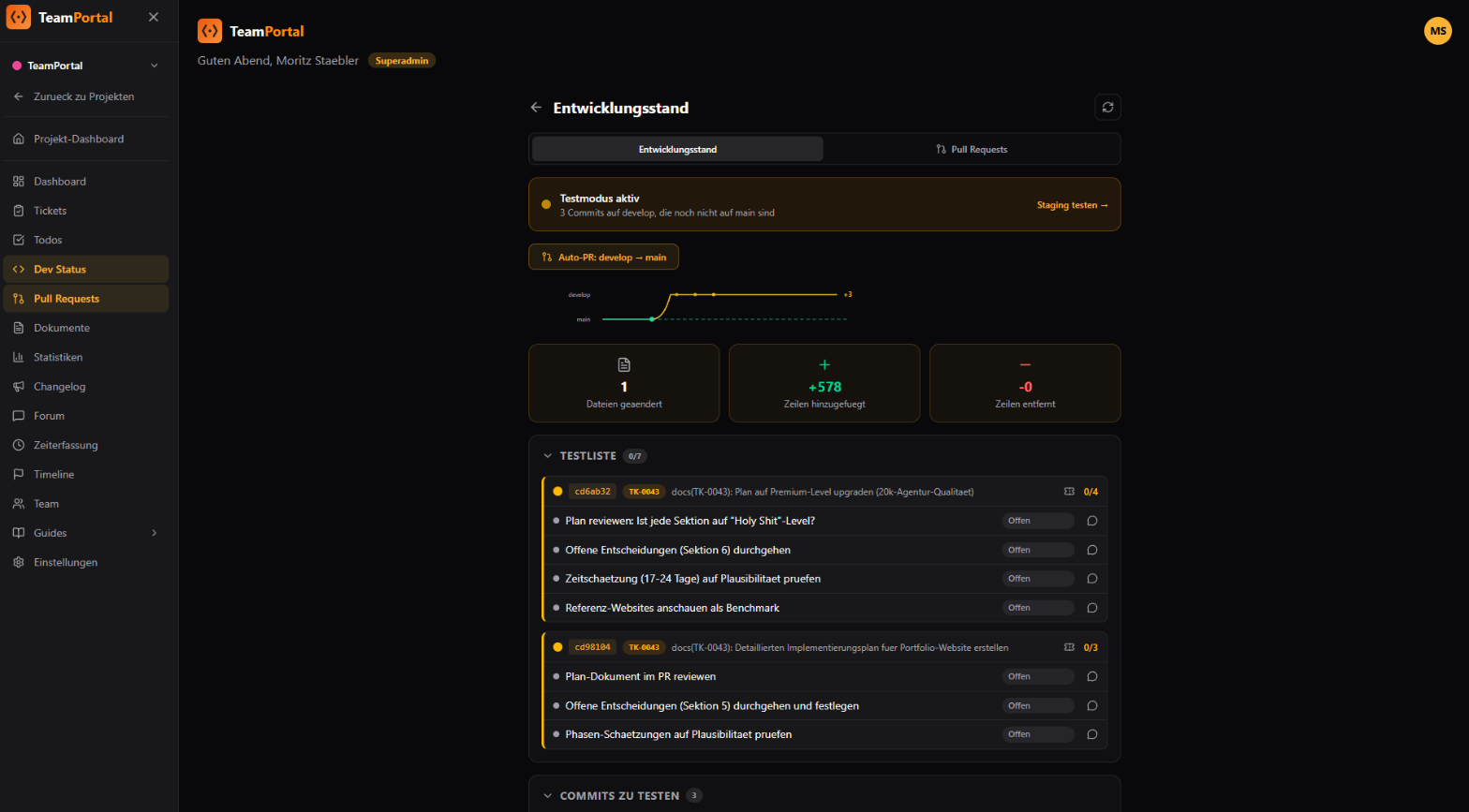The width and height of the screenshot is (1469, 812).
Task: Expand the Guides submenu chevron
Action: click(155, 533)
